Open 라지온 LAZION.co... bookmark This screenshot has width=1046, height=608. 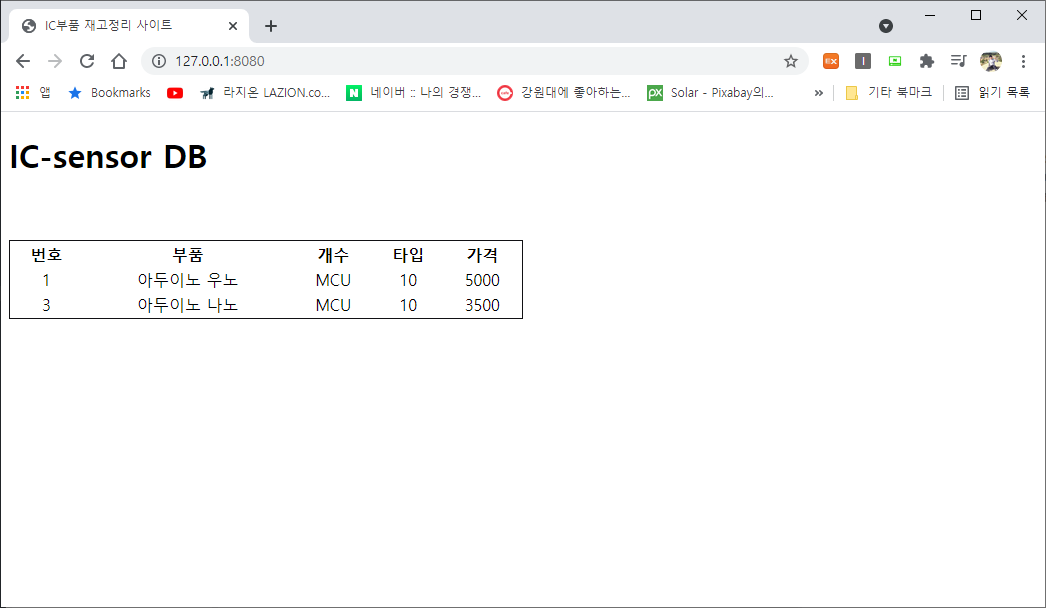click(265, 92)
